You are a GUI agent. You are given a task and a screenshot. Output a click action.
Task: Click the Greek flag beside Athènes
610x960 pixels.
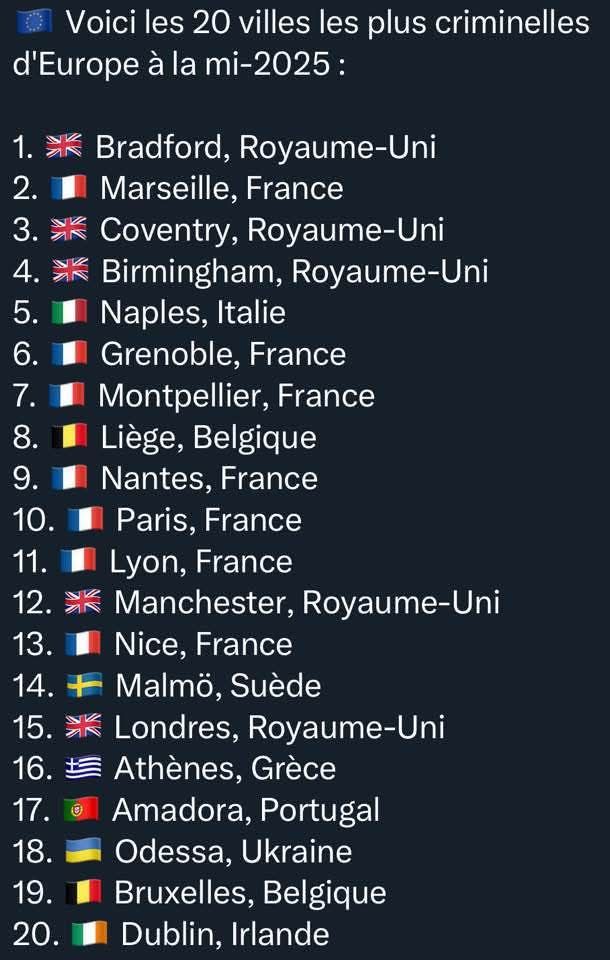(83, 768)
